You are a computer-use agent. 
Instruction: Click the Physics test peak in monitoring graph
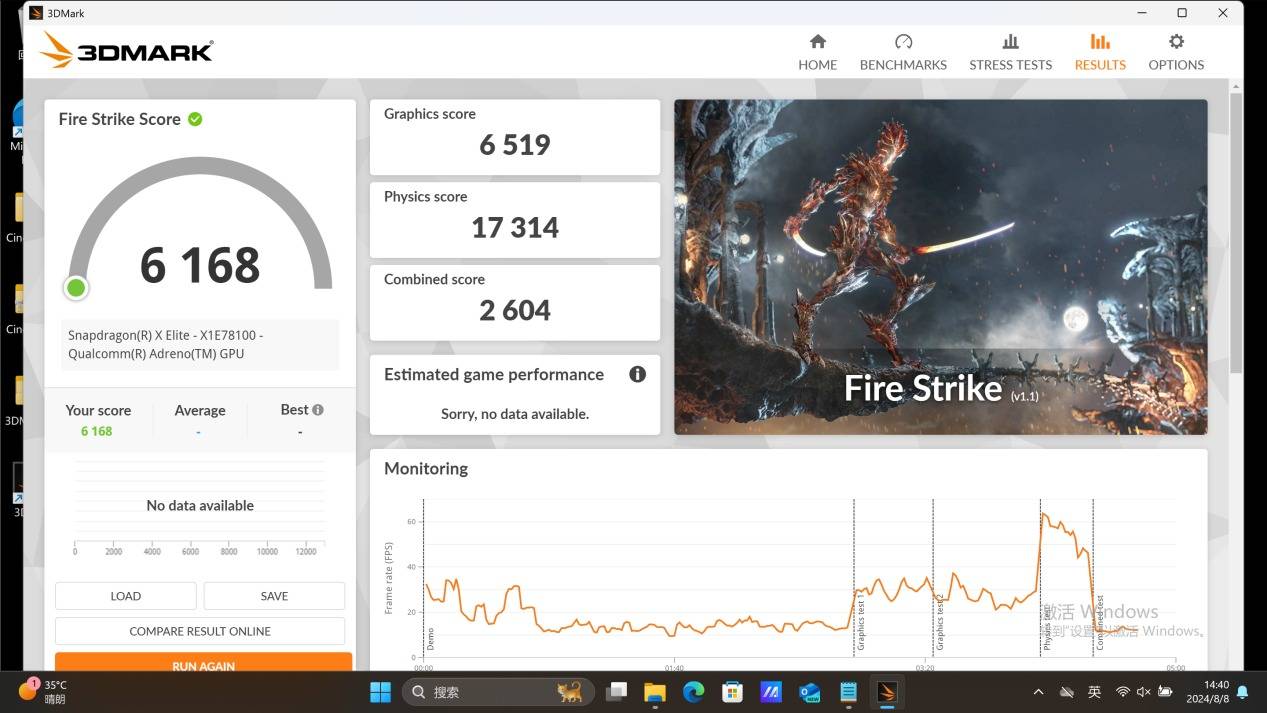click(x=1045, y=516)
